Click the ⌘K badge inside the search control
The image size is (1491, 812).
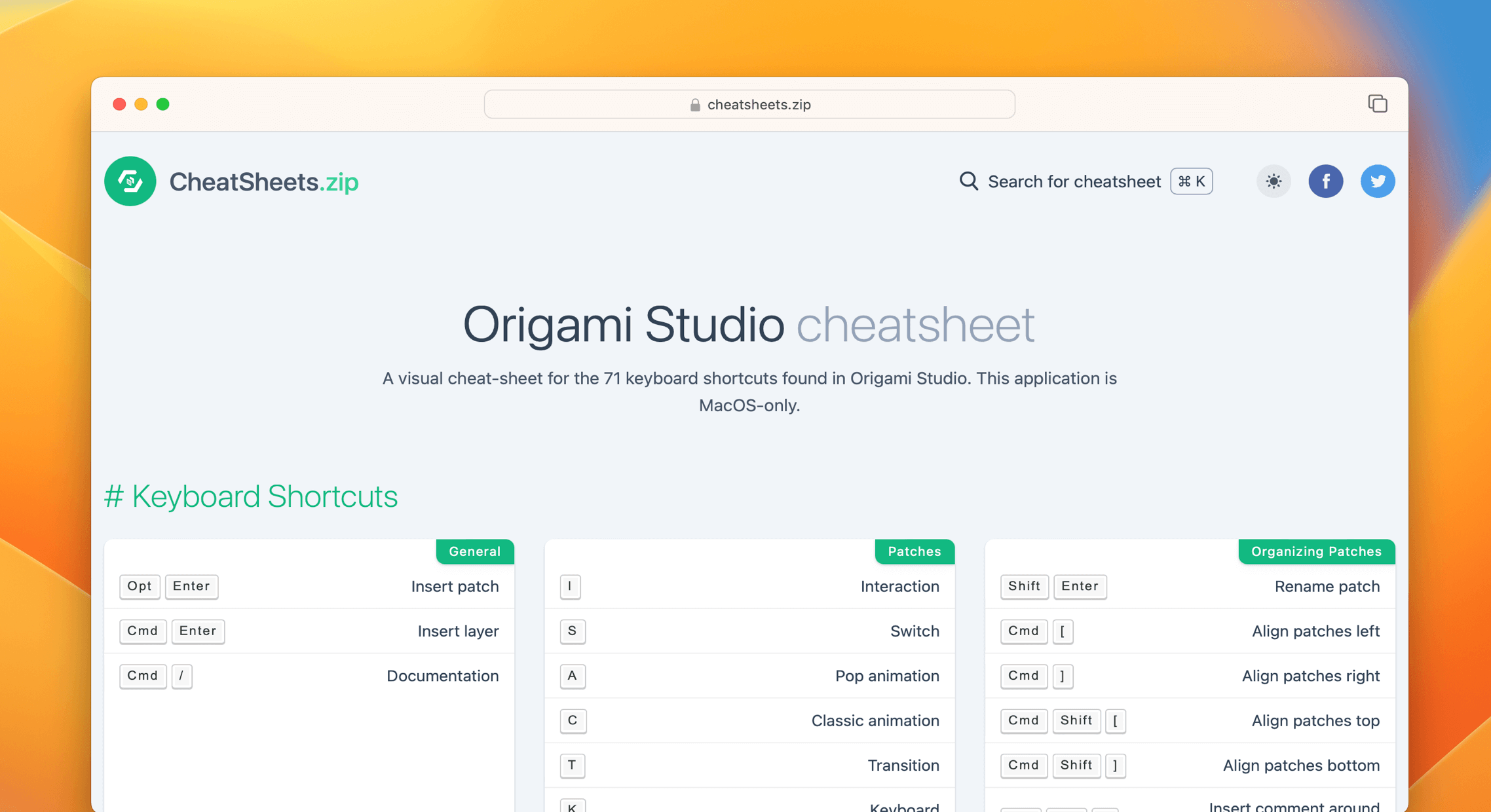1191,181
